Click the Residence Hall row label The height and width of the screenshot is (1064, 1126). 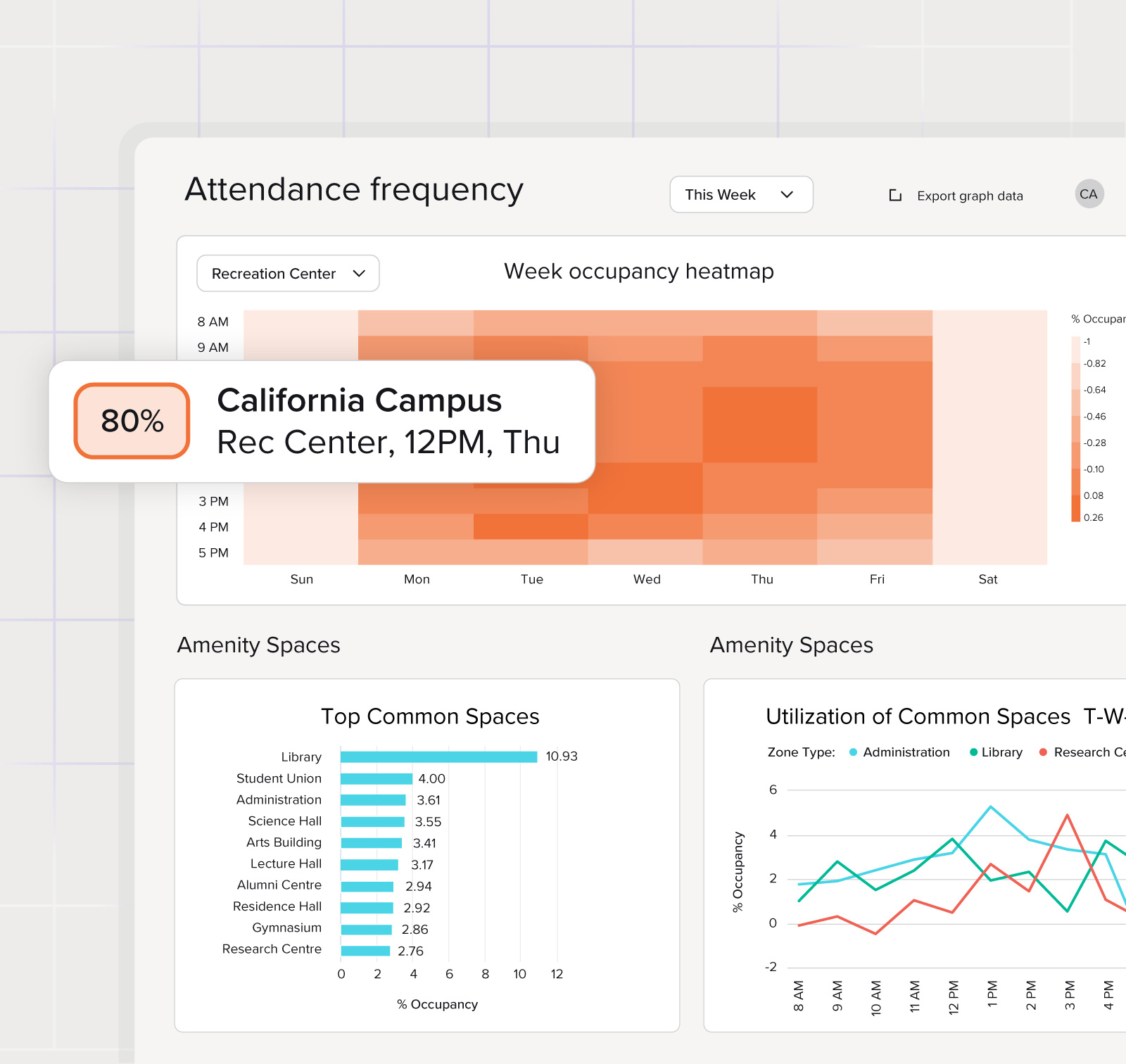[x=277, y=906]
